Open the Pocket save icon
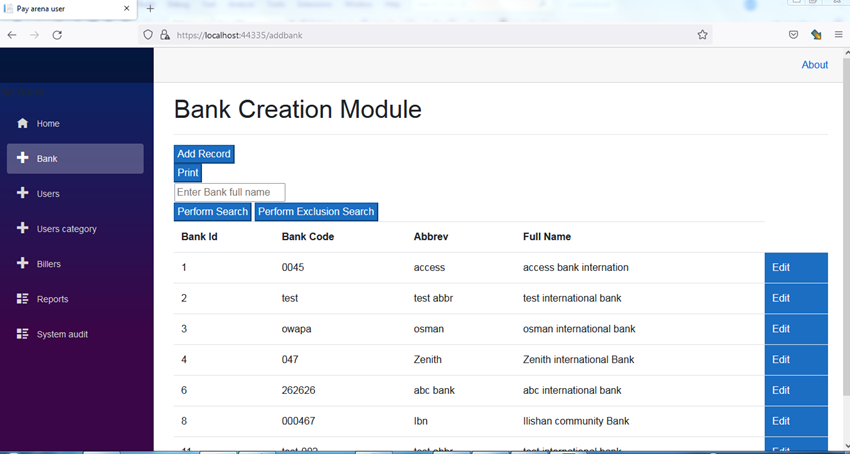The height and width of the screenshot is (454, 850). coord(793,35)
